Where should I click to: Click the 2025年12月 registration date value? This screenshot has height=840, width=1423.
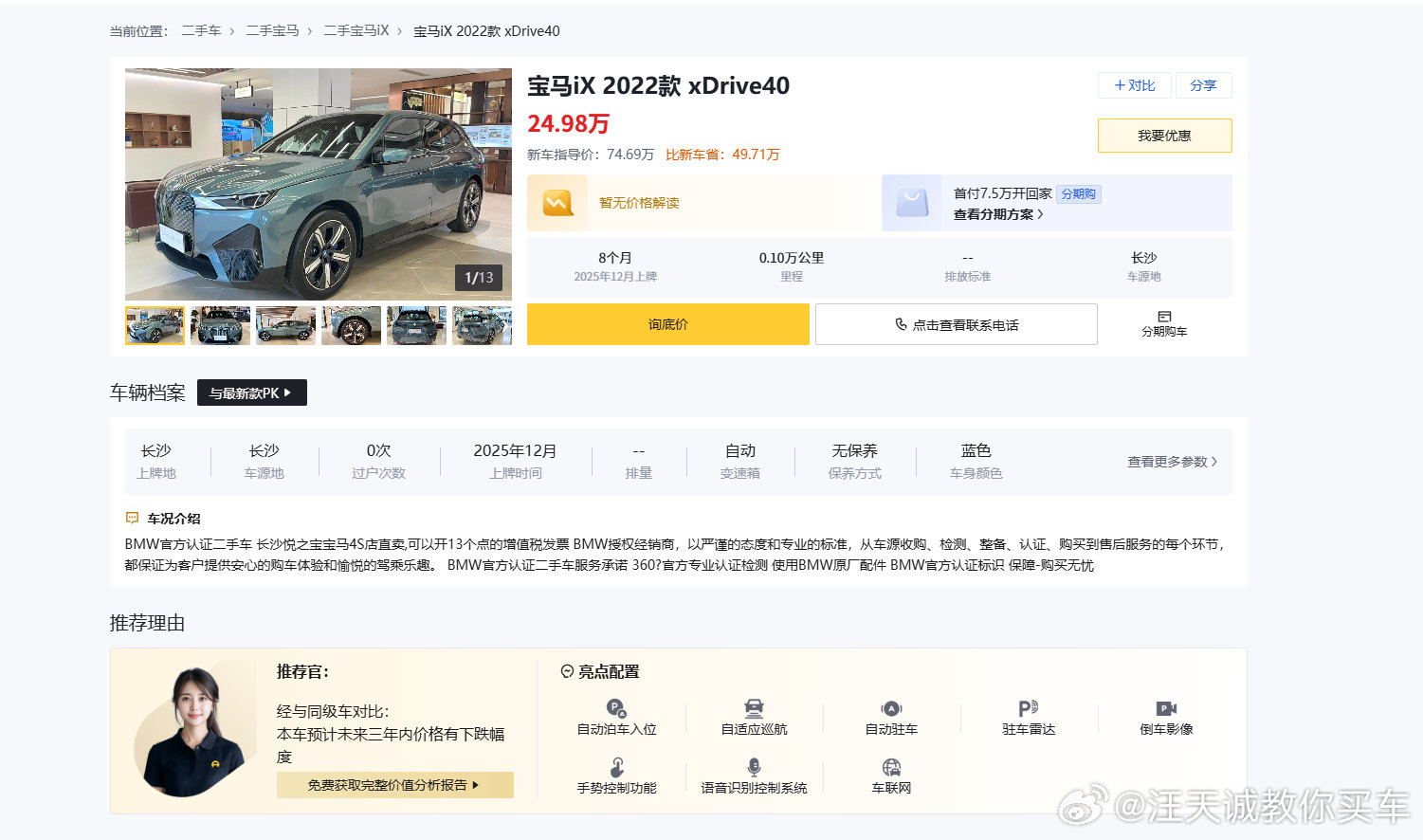click(515, 451)
